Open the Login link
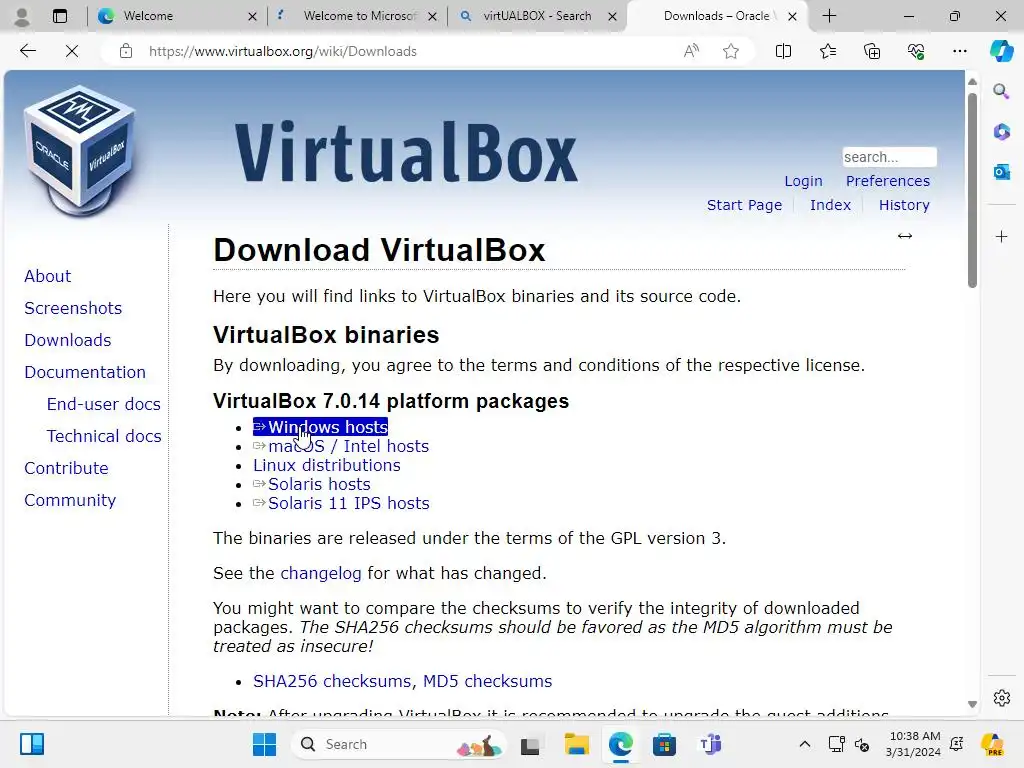 coord(803,181)
